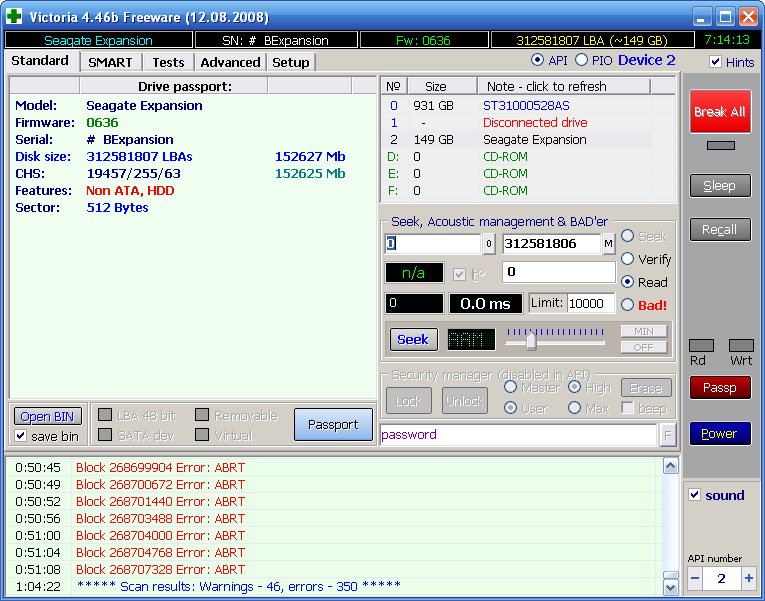
Task: Click the red Break All button
Action: (x=720, y=111)
